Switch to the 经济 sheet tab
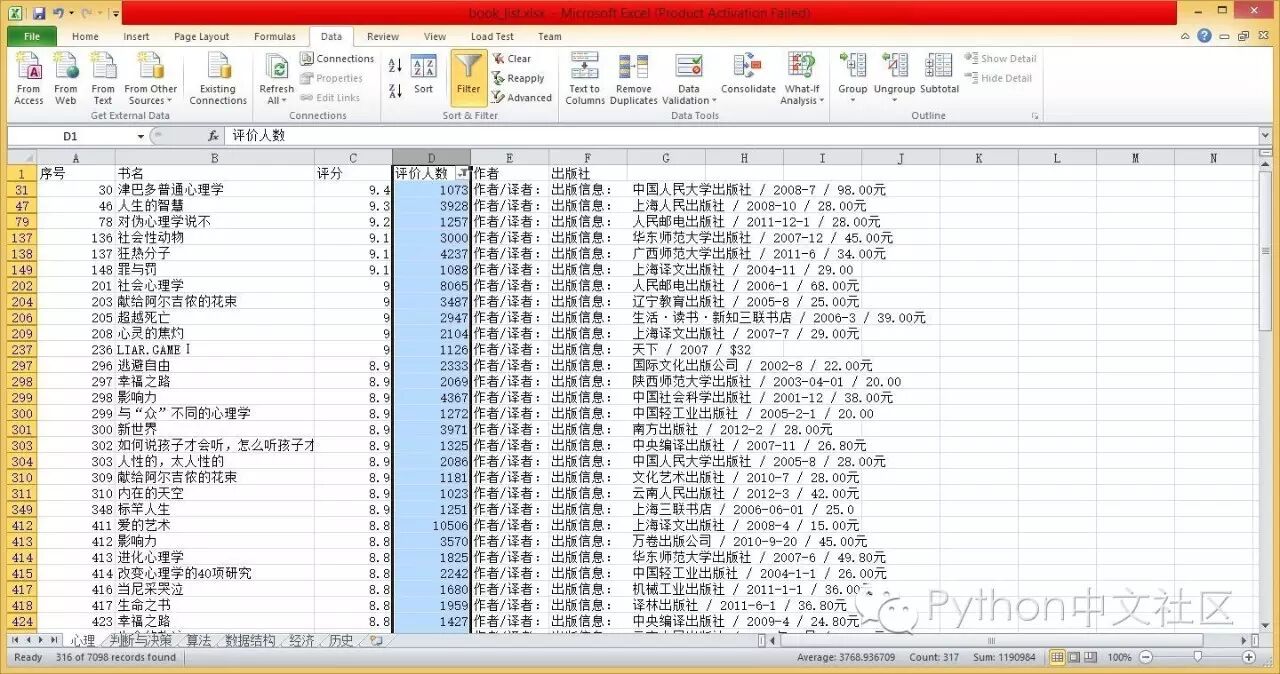This screenshot has height=674, width=1280. pyautogui.click(x=301, y=640)
